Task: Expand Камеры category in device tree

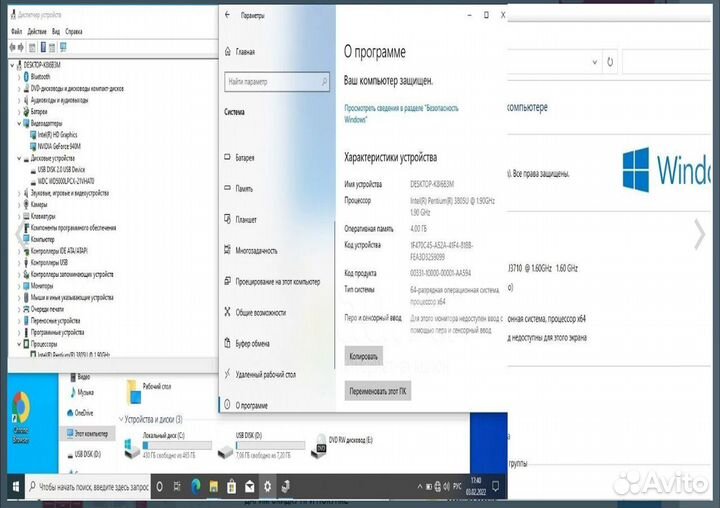Action: click(x=19, y=204)
